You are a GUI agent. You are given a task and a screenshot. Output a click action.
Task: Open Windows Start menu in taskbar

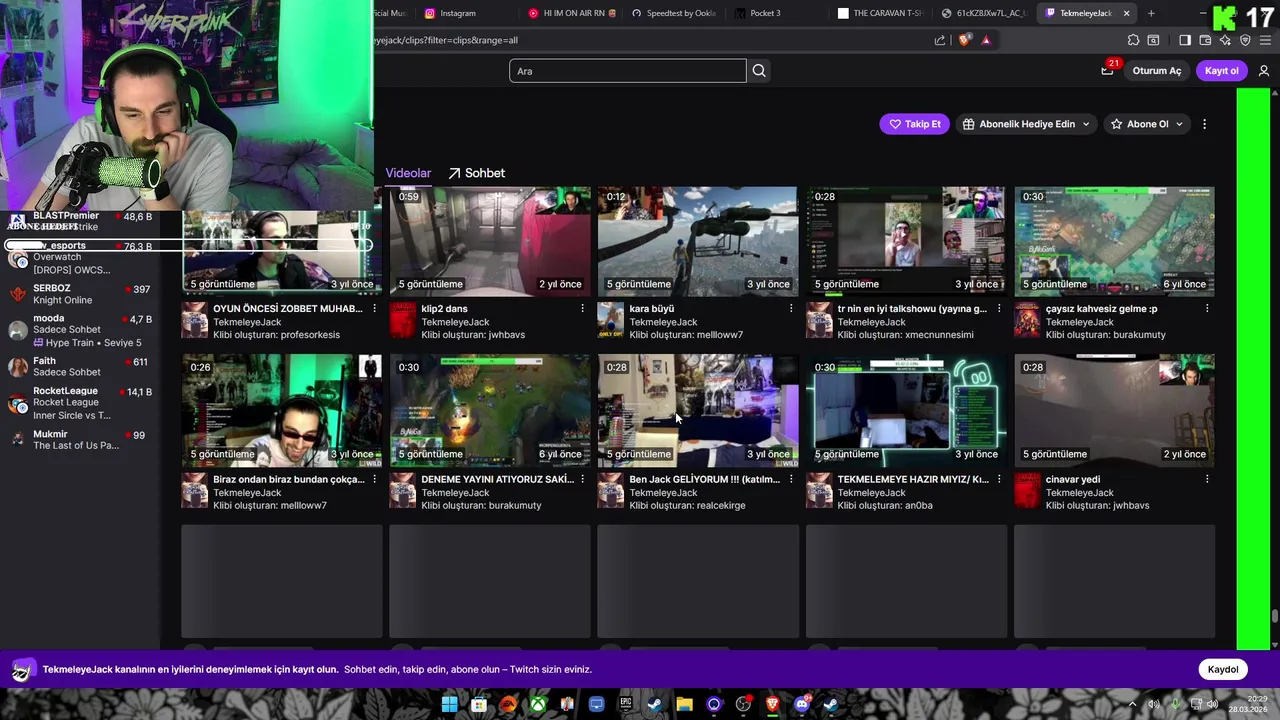click(x=449, y=704)
